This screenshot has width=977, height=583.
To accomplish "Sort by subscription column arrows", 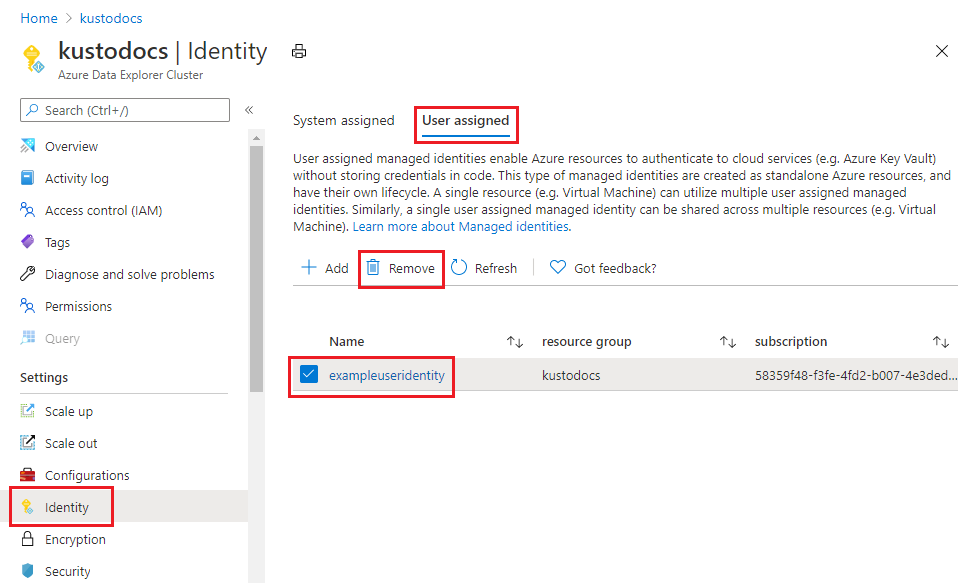I will click(941, 341).
